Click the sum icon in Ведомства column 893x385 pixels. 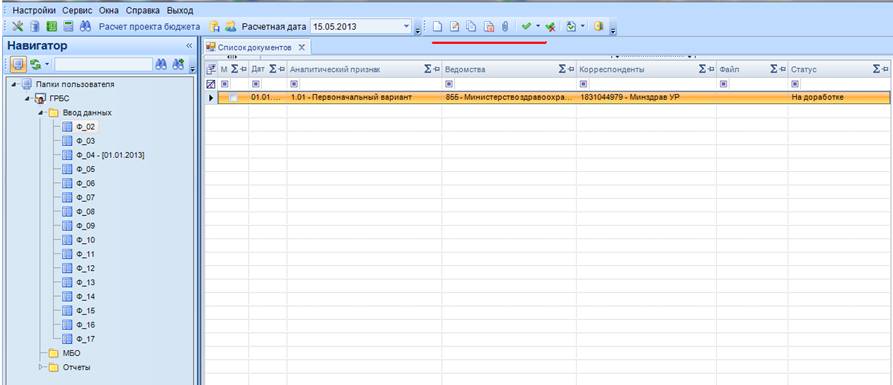click(x=563, y=69)
